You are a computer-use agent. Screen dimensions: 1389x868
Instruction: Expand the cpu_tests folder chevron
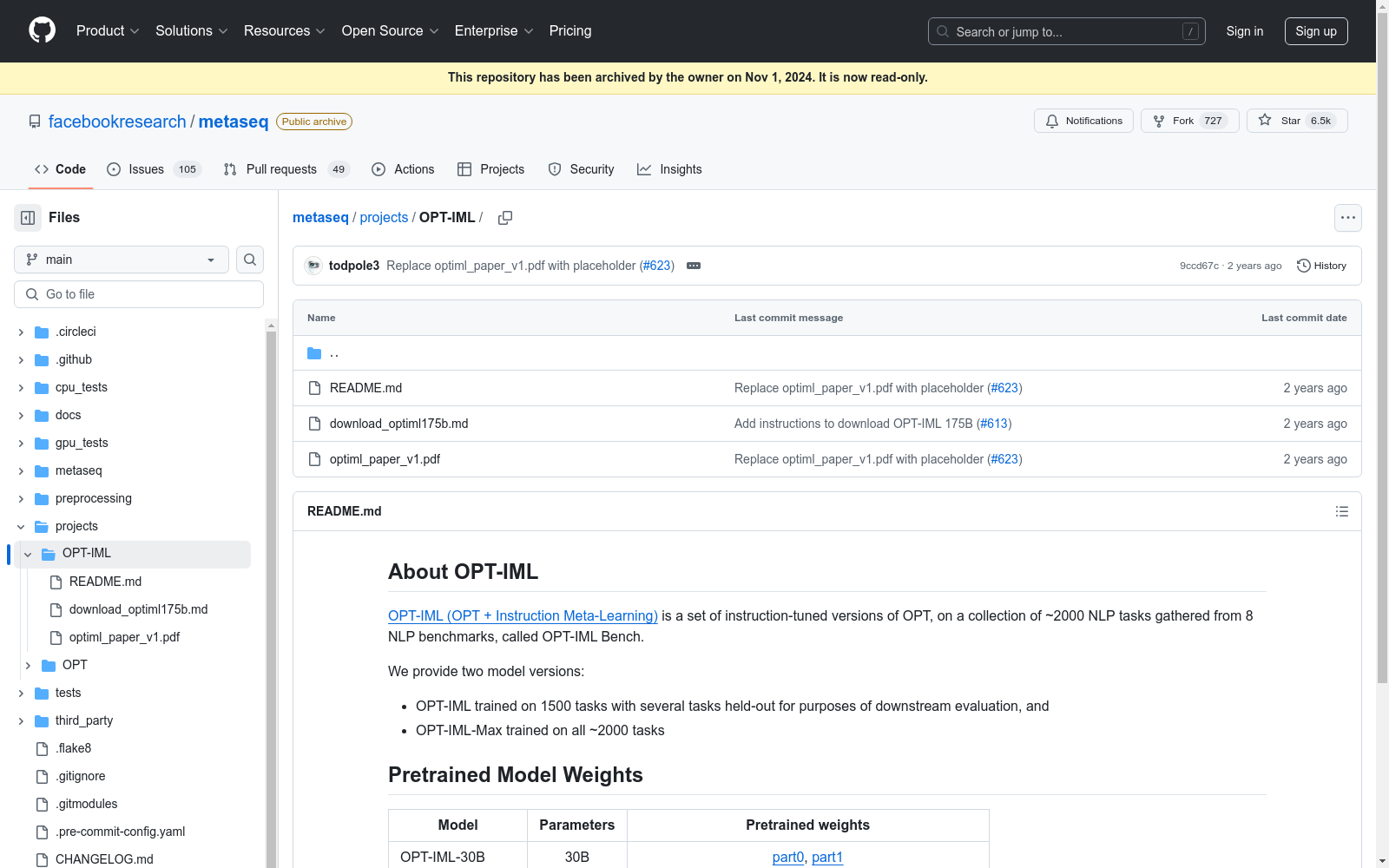tap(21, 388)
